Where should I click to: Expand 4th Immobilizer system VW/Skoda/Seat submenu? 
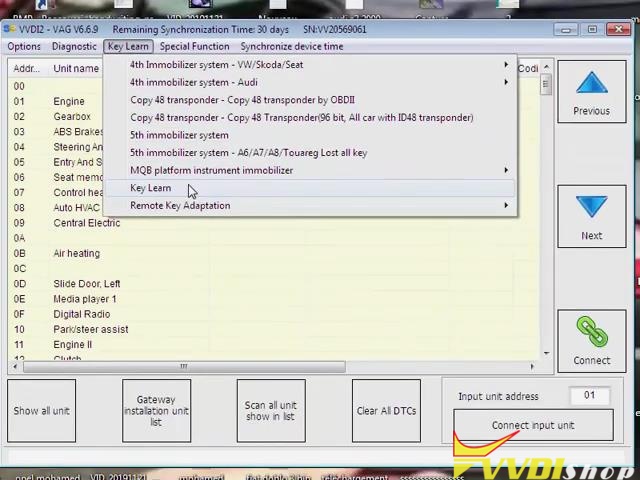pos(310,64)
